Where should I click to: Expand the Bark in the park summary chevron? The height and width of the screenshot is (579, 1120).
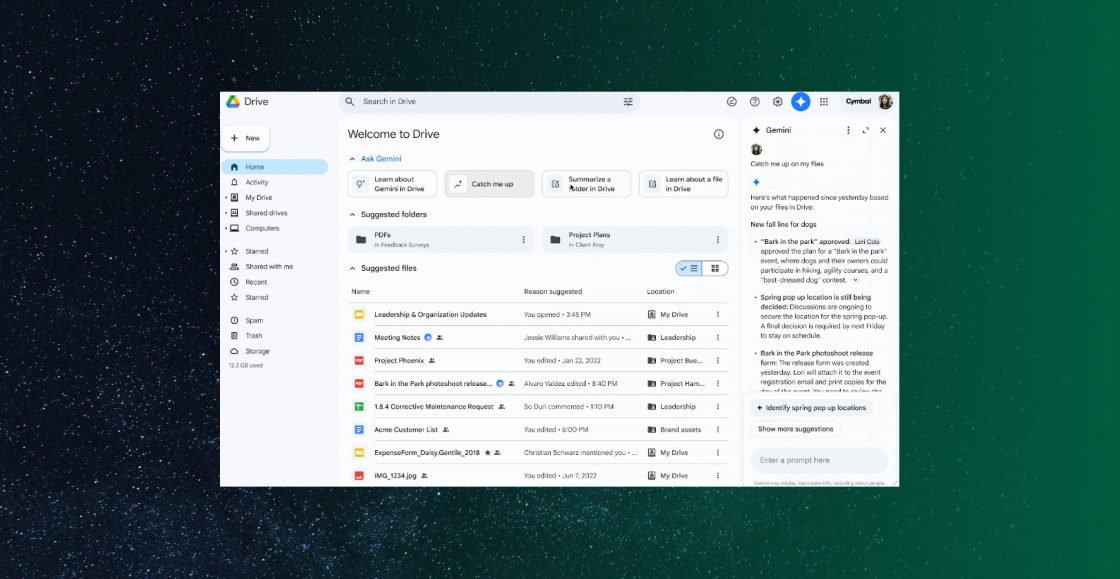pos(856,281)
